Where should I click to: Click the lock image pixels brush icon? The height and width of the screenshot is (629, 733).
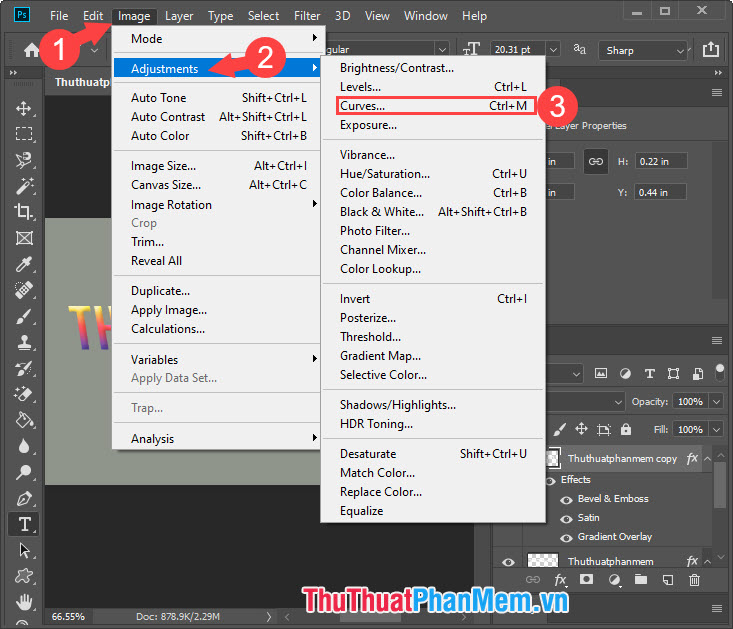tap(559, 429)
